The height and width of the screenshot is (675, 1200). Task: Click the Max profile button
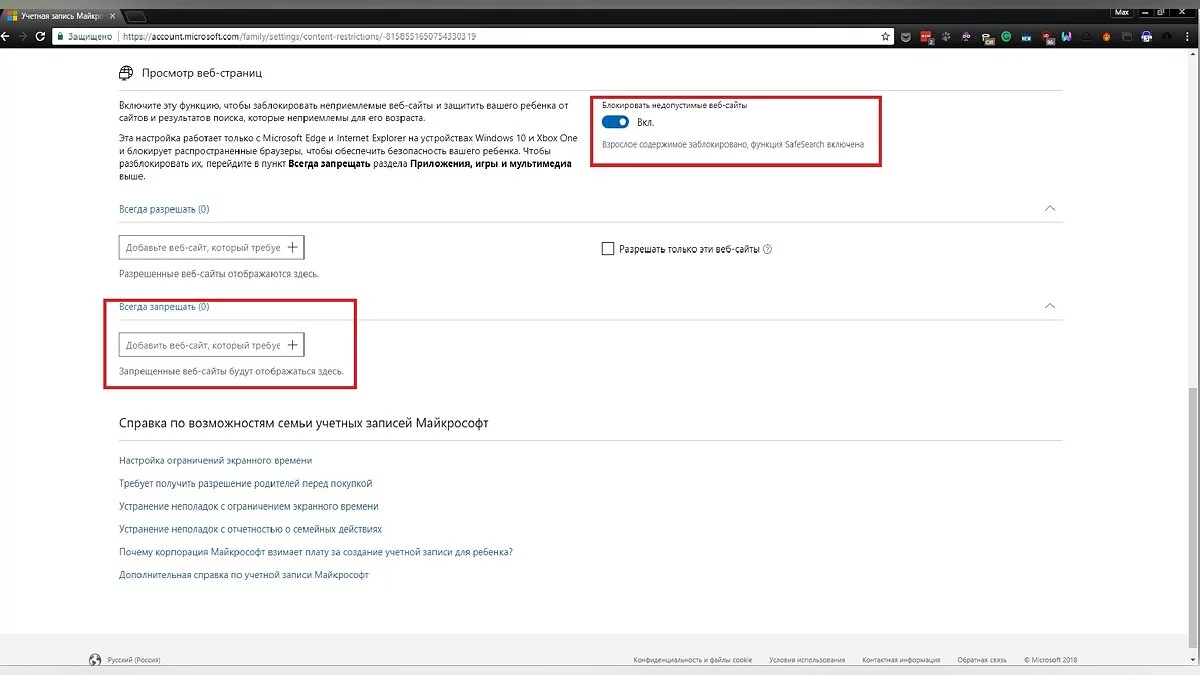tap(1122, 11)
